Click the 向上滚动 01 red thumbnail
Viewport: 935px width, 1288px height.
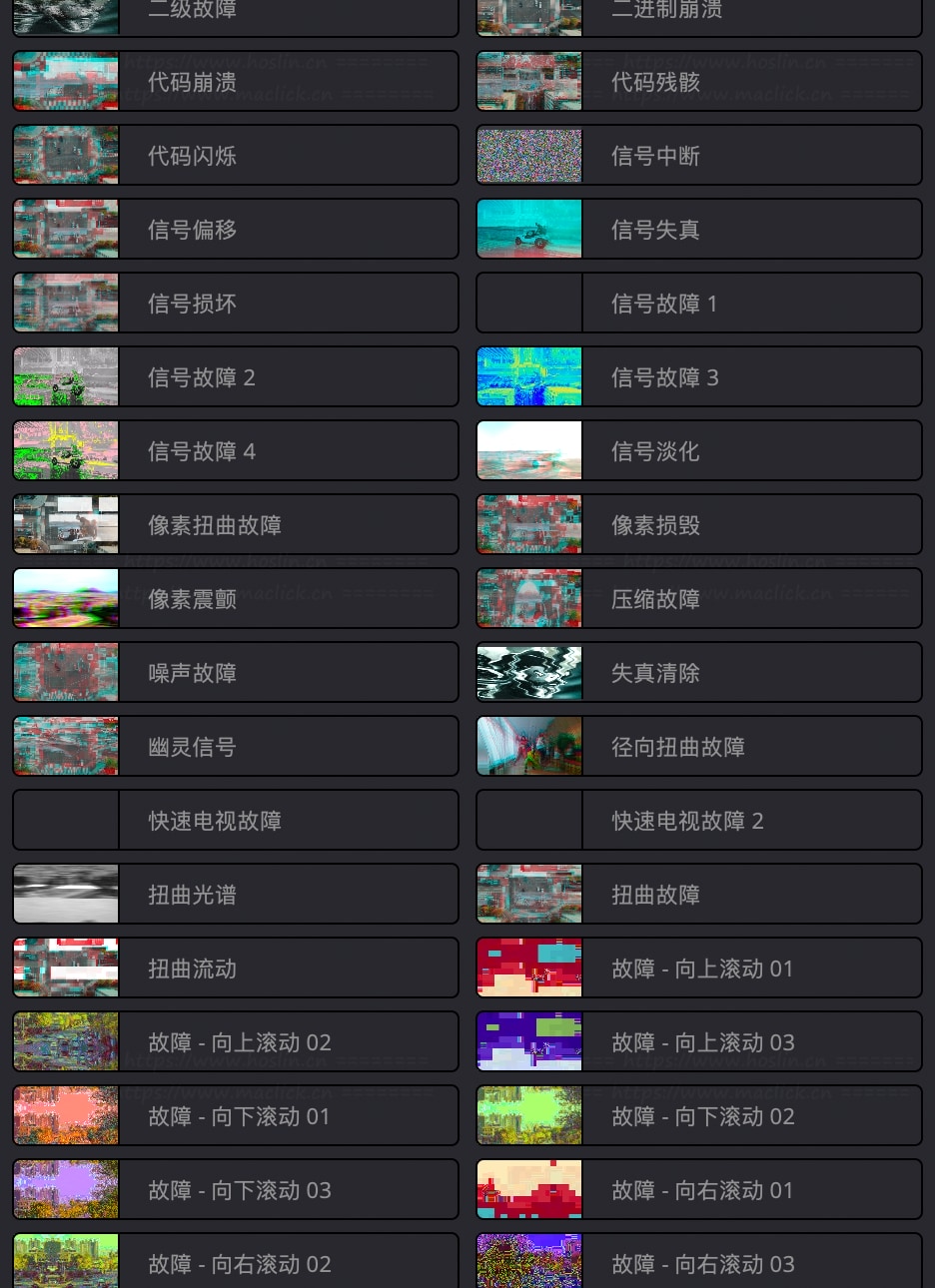(x=529, y=967)
